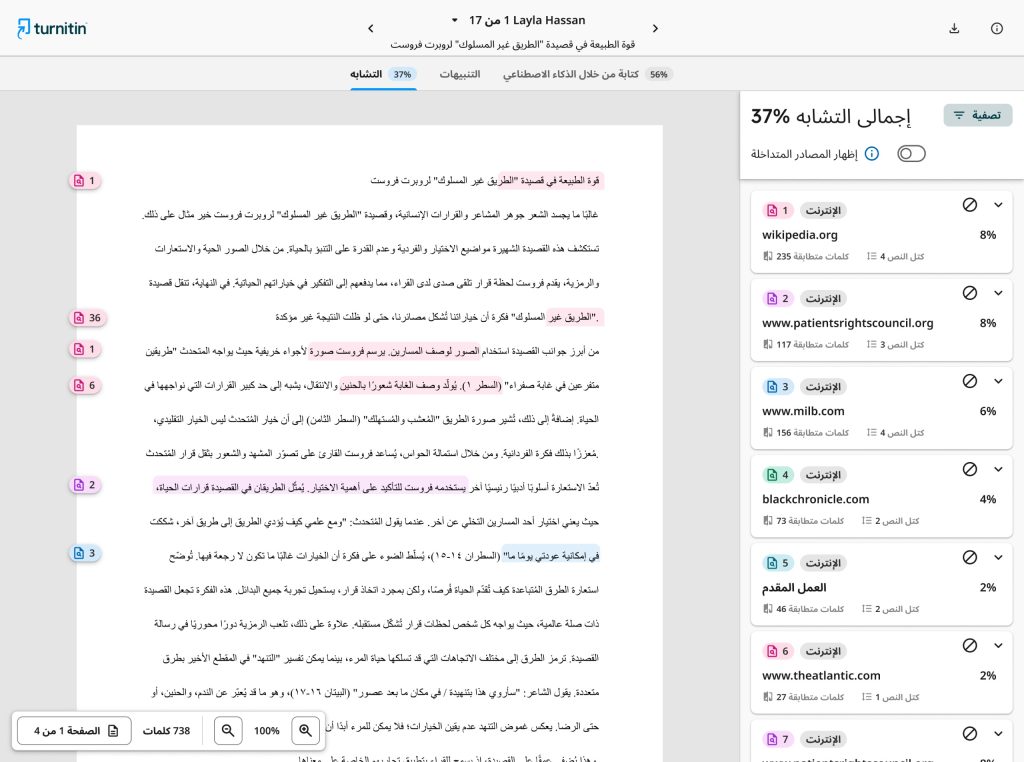Expand the www.patientsrightscouncil.org source card
The image size is (1024, 762).
tap(998, 293)
